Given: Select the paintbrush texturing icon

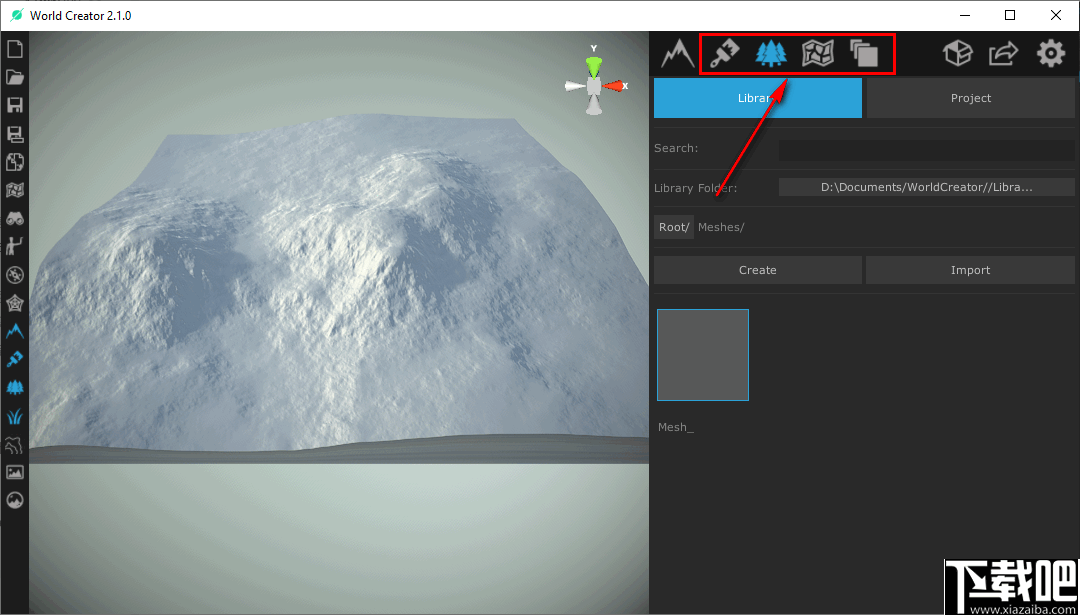Looking at the screenshot, I should [x=724, y=53].
